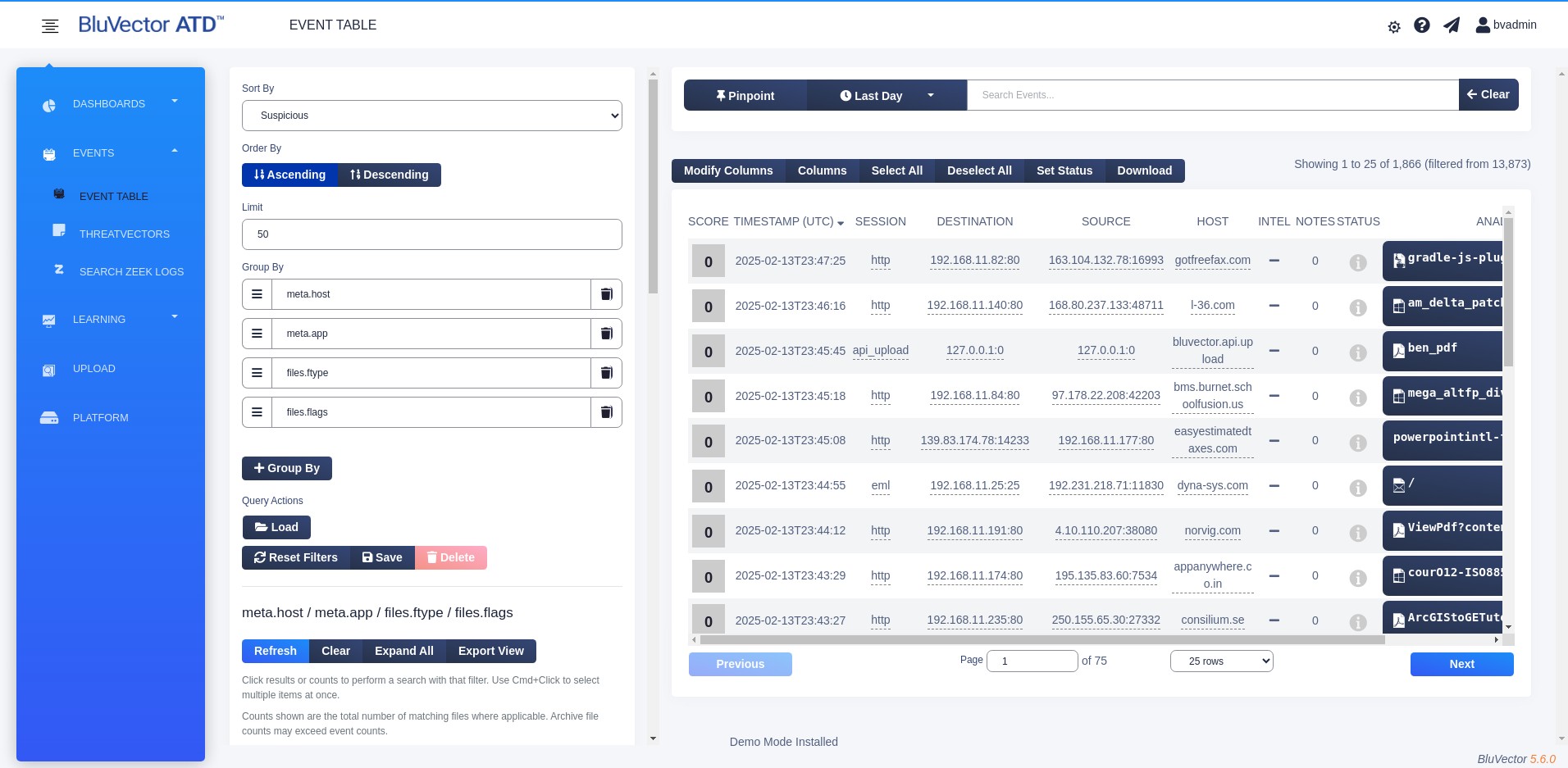Click the Pinpoint button
The height and width of the screenshot is (768, 1568).
point(745,95)
